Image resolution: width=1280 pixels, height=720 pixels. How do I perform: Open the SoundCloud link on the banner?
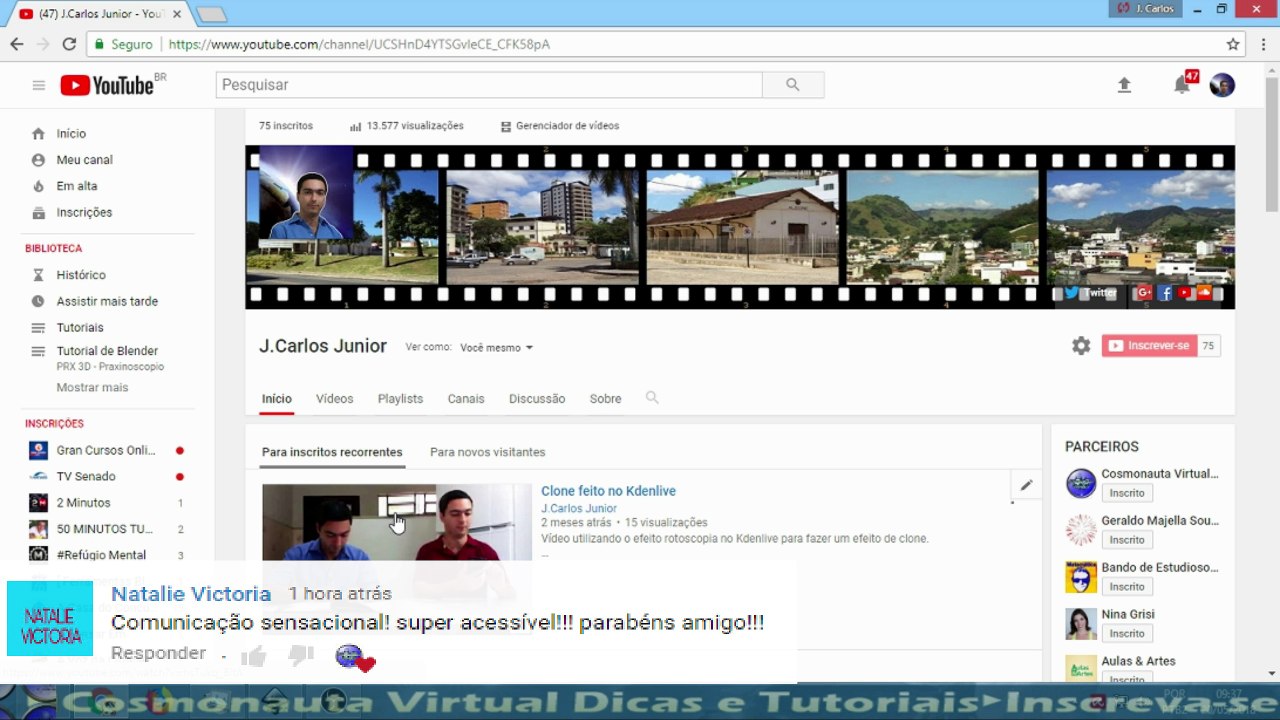(x=1204, y=293)
